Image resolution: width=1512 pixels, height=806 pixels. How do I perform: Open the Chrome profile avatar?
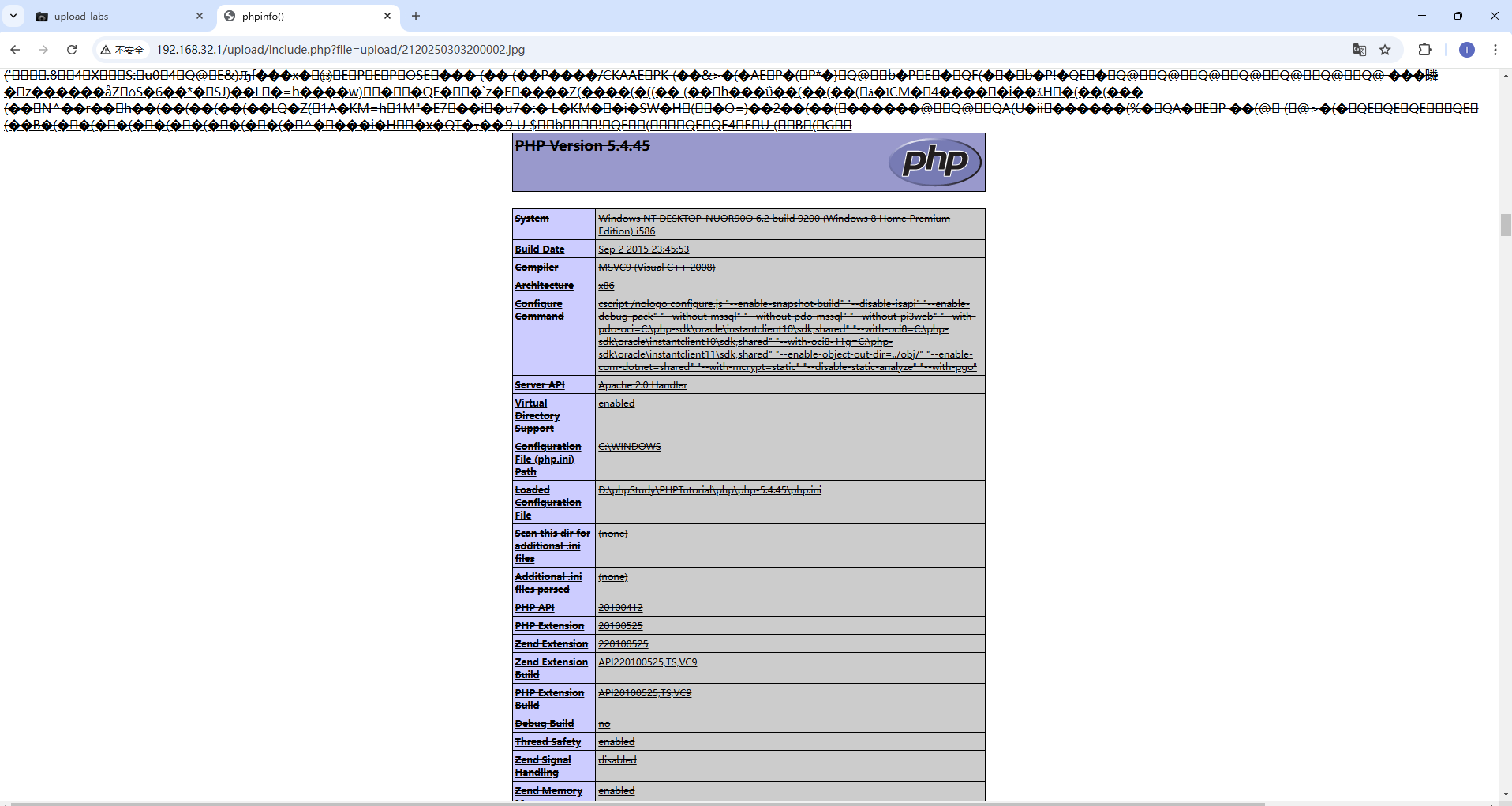(x=1467, y=50)
